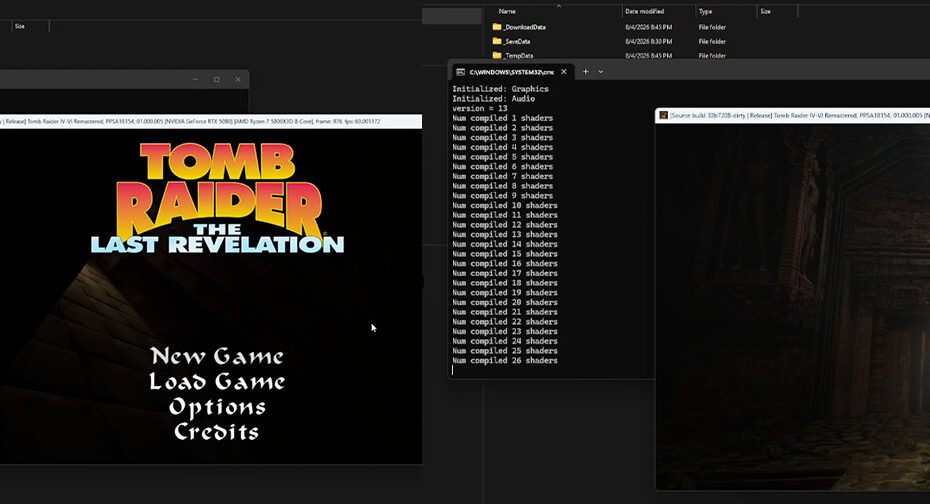Click File folder type of _SaveData row
Image resolution: width=930 pixels, height=504 pixels.
click(x=712, y=42)
